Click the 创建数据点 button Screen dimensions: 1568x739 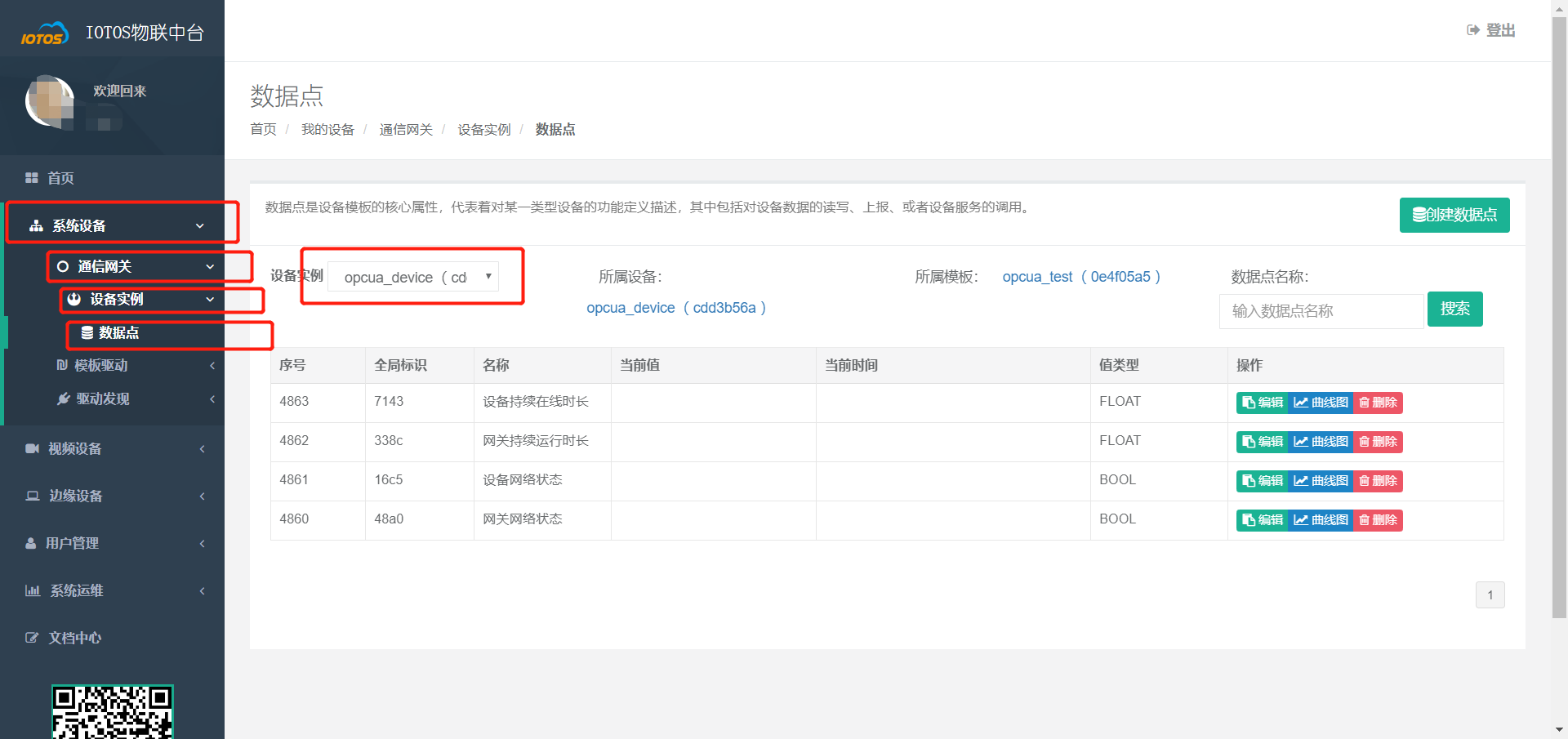(1454, 216)
